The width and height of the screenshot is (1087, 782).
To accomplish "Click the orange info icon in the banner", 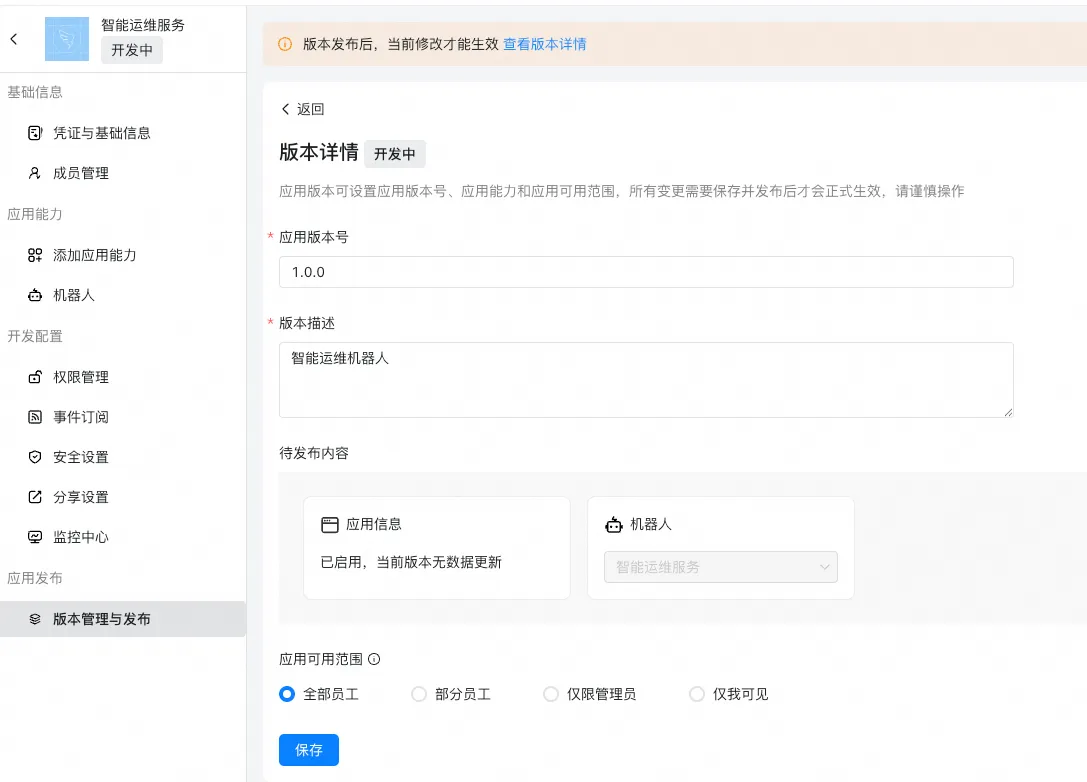I will point(285,44).
